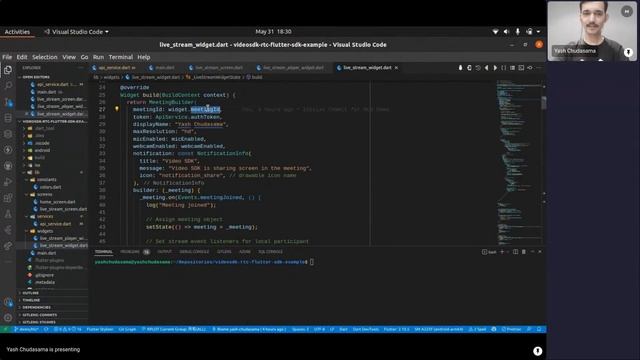The height and width of the screenshot is (360, 640).
Task: Switch to the DEBUG CONSOLE panel tab
Action: [194, 252]
